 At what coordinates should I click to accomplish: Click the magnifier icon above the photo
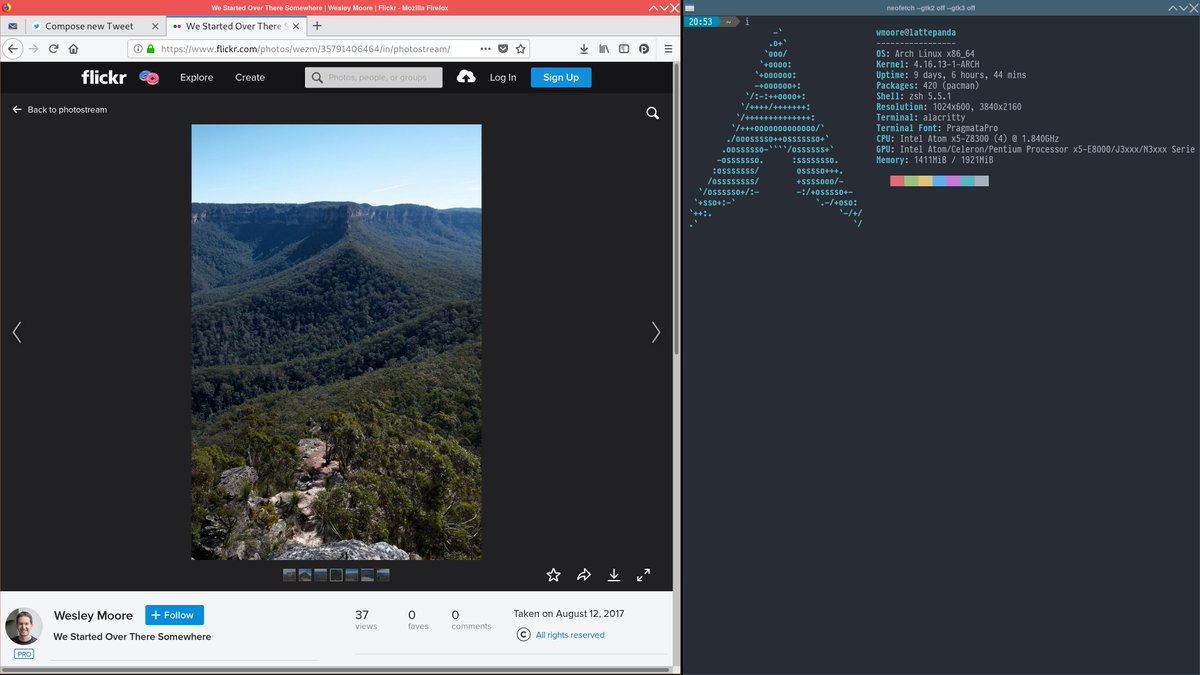pyautogui.click(x=653, y=113)
